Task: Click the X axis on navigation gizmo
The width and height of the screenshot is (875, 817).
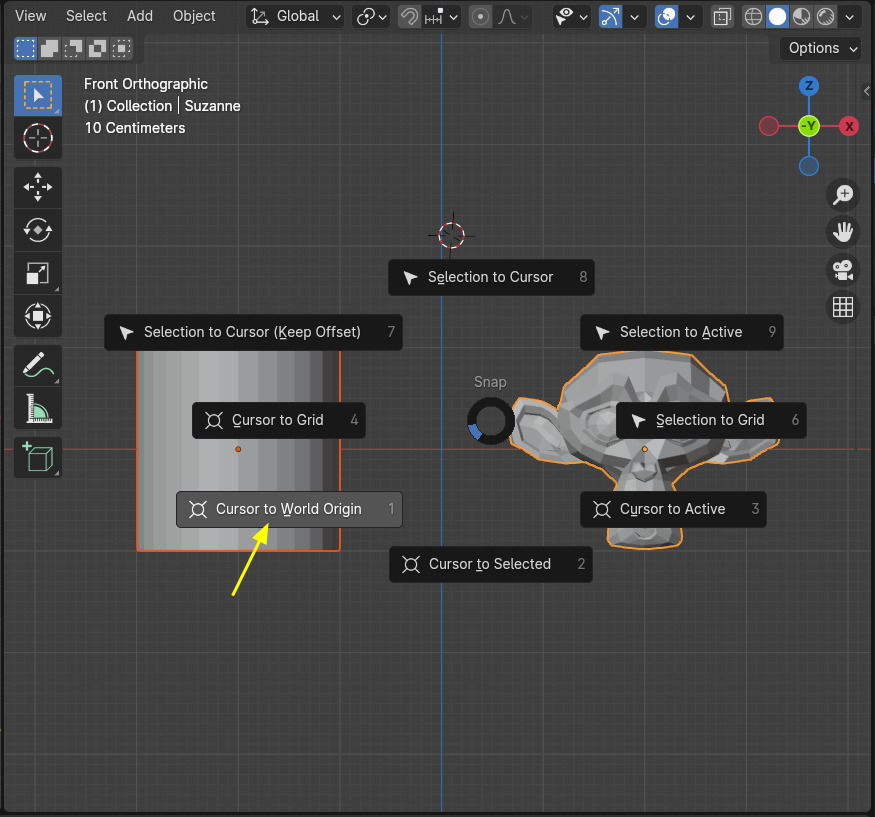Action: click(849, 126)
